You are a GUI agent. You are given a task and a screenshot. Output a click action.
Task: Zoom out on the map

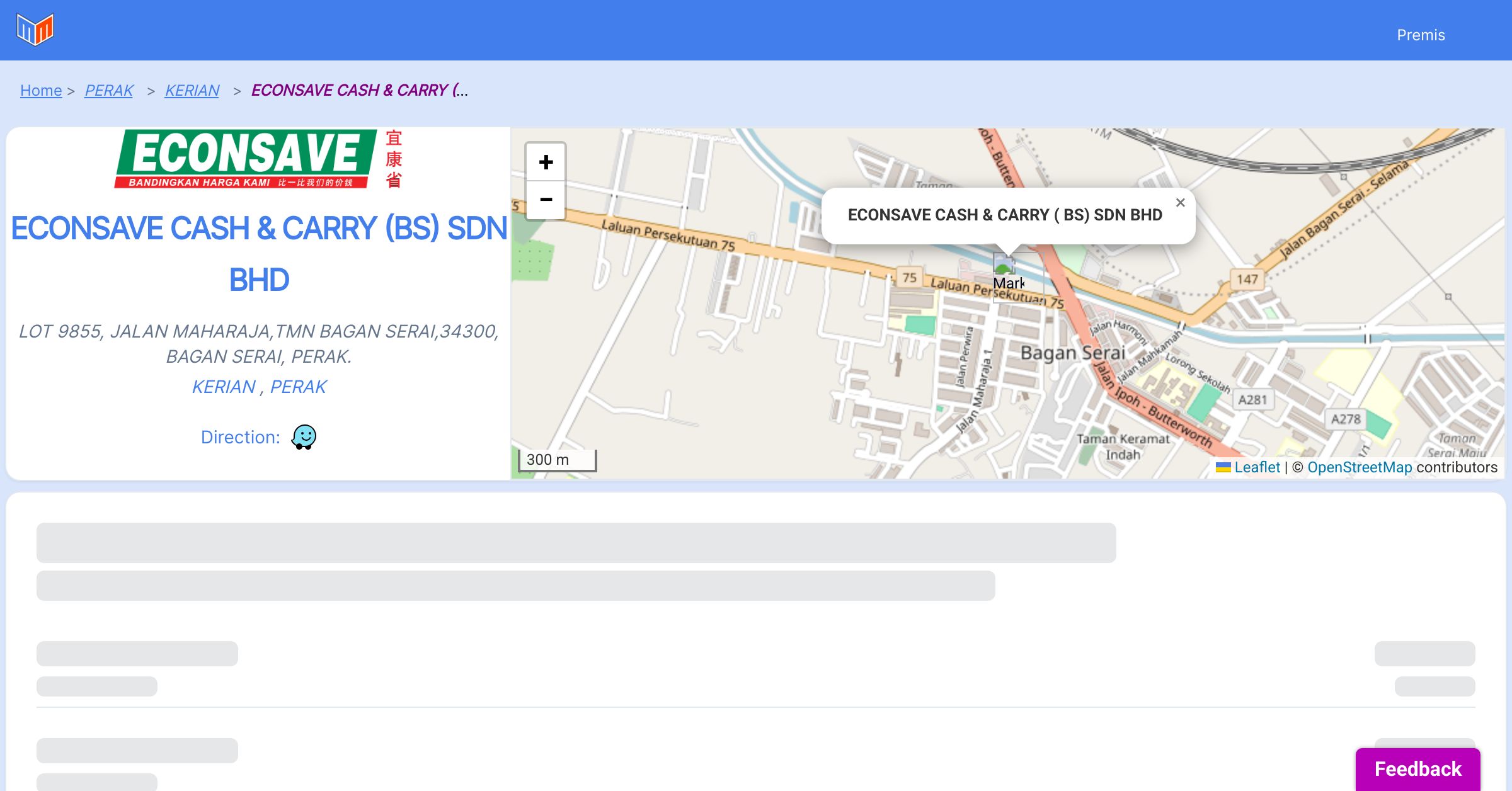pos(546,200)
